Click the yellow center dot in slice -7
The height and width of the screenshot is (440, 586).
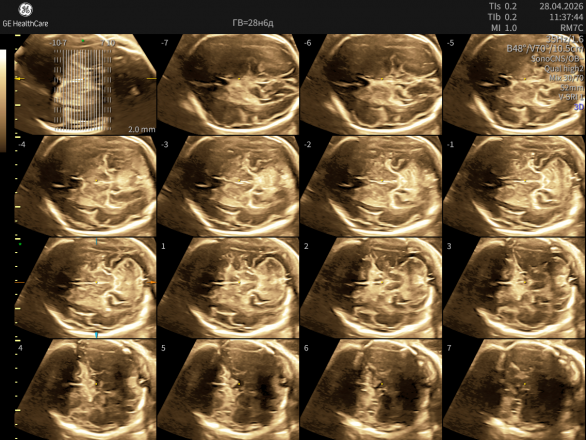pyautogui.click(x=239, y=79)
